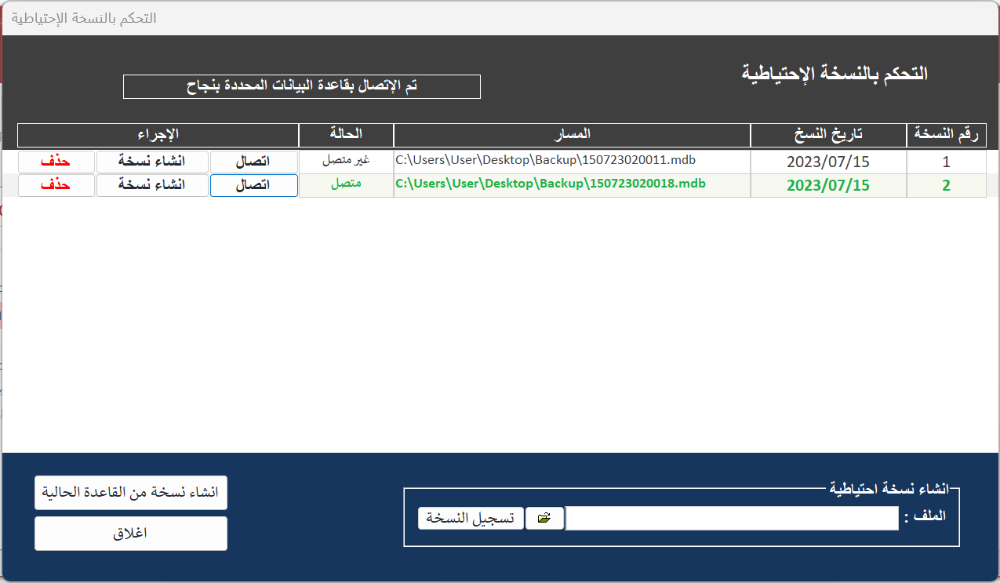Click the الملف file path input field
Screen dimensions: 1000x583
pos(732,518)
